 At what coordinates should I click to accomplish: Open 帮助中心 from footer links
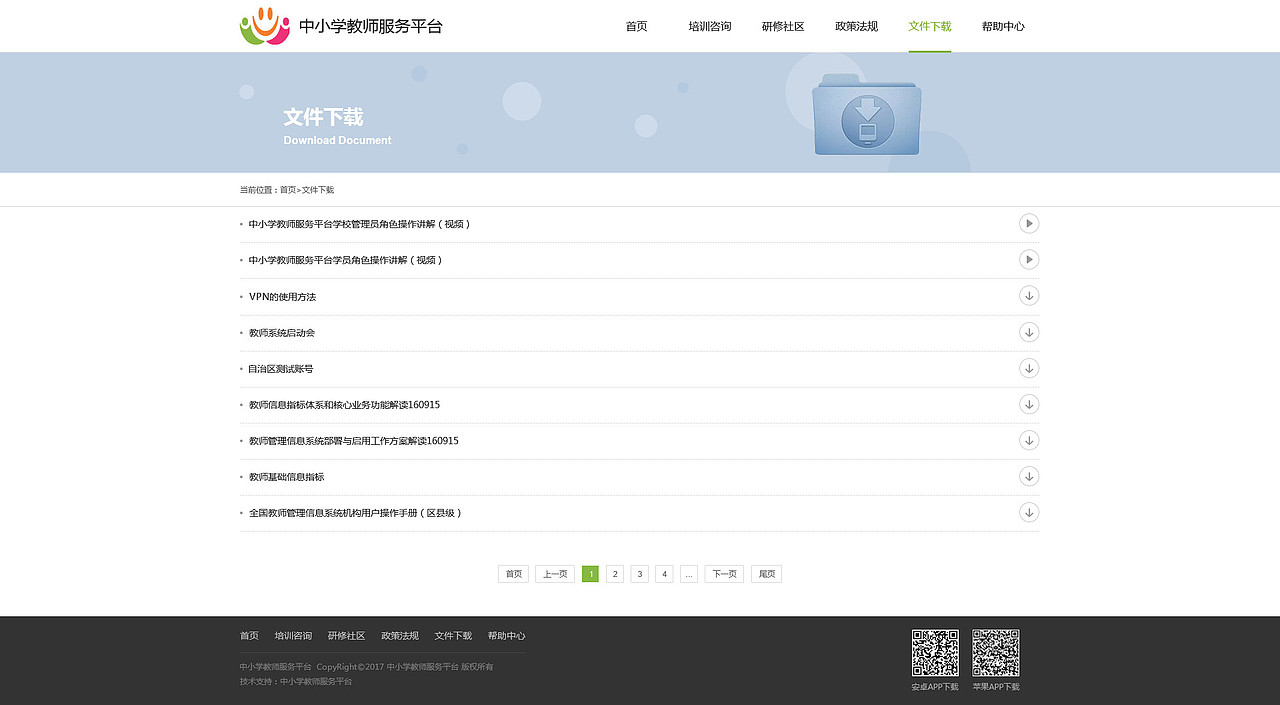(506, 635)
